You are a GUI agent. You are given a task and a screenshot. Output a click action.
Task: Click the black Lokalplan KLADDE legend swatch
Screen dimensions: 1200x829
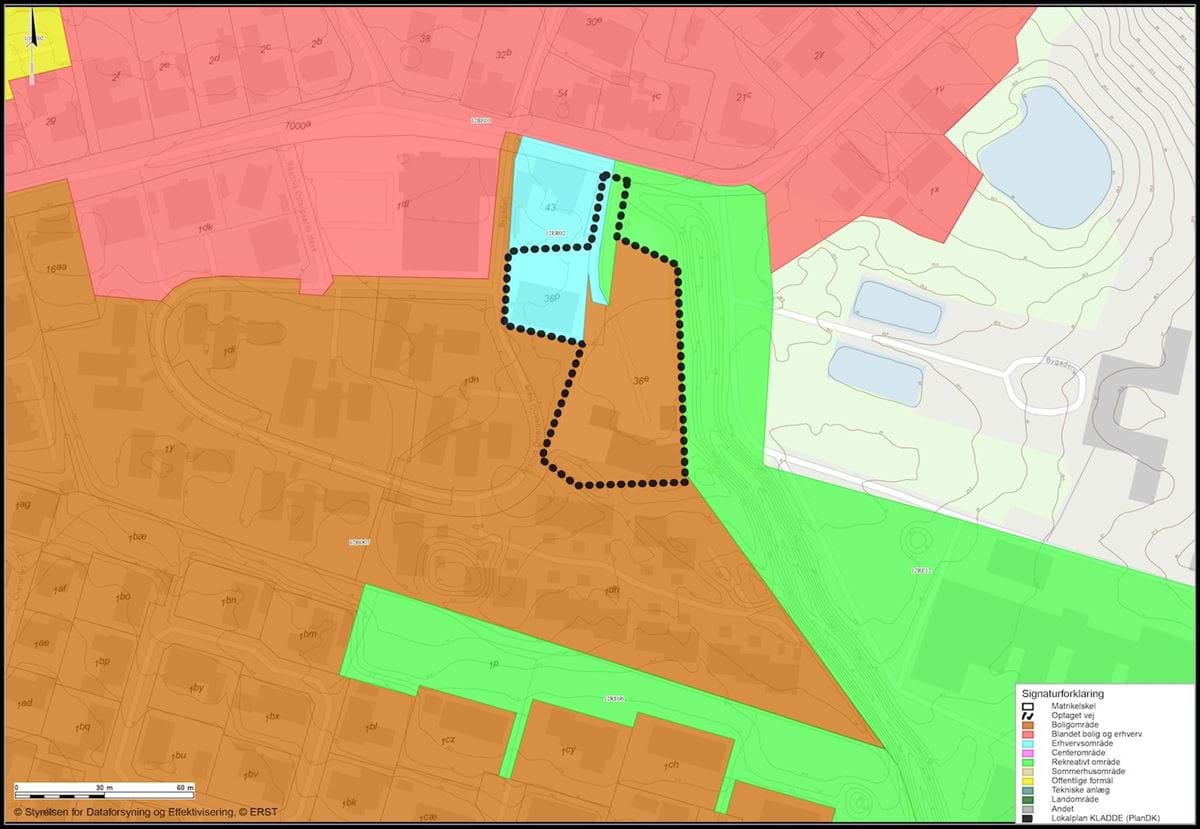(x=1028, y=818)
